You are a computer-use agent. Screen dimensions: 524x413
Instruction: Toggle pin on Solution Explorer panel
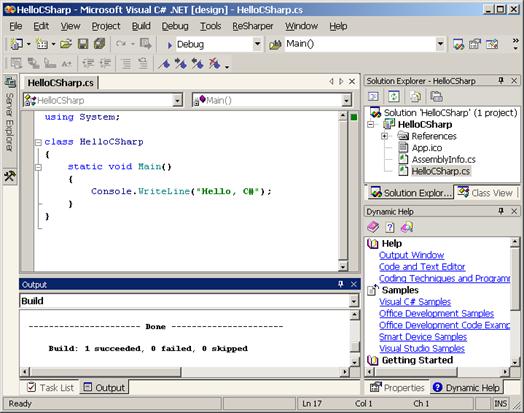501,81
